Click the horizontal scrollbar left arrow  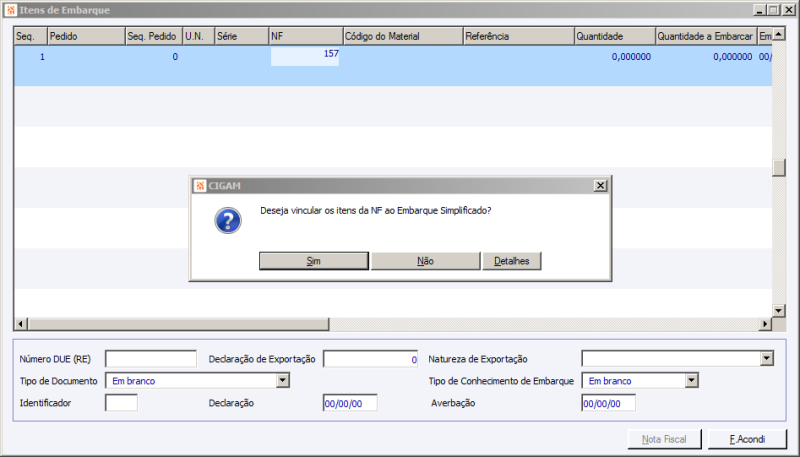click(21, 323)
